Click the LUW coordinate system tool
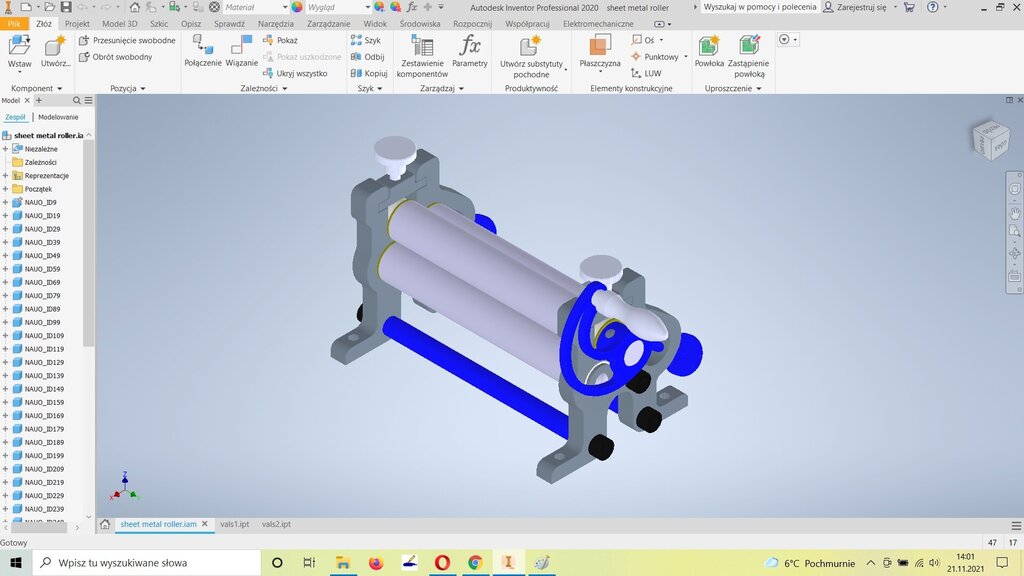 point(646,73)
